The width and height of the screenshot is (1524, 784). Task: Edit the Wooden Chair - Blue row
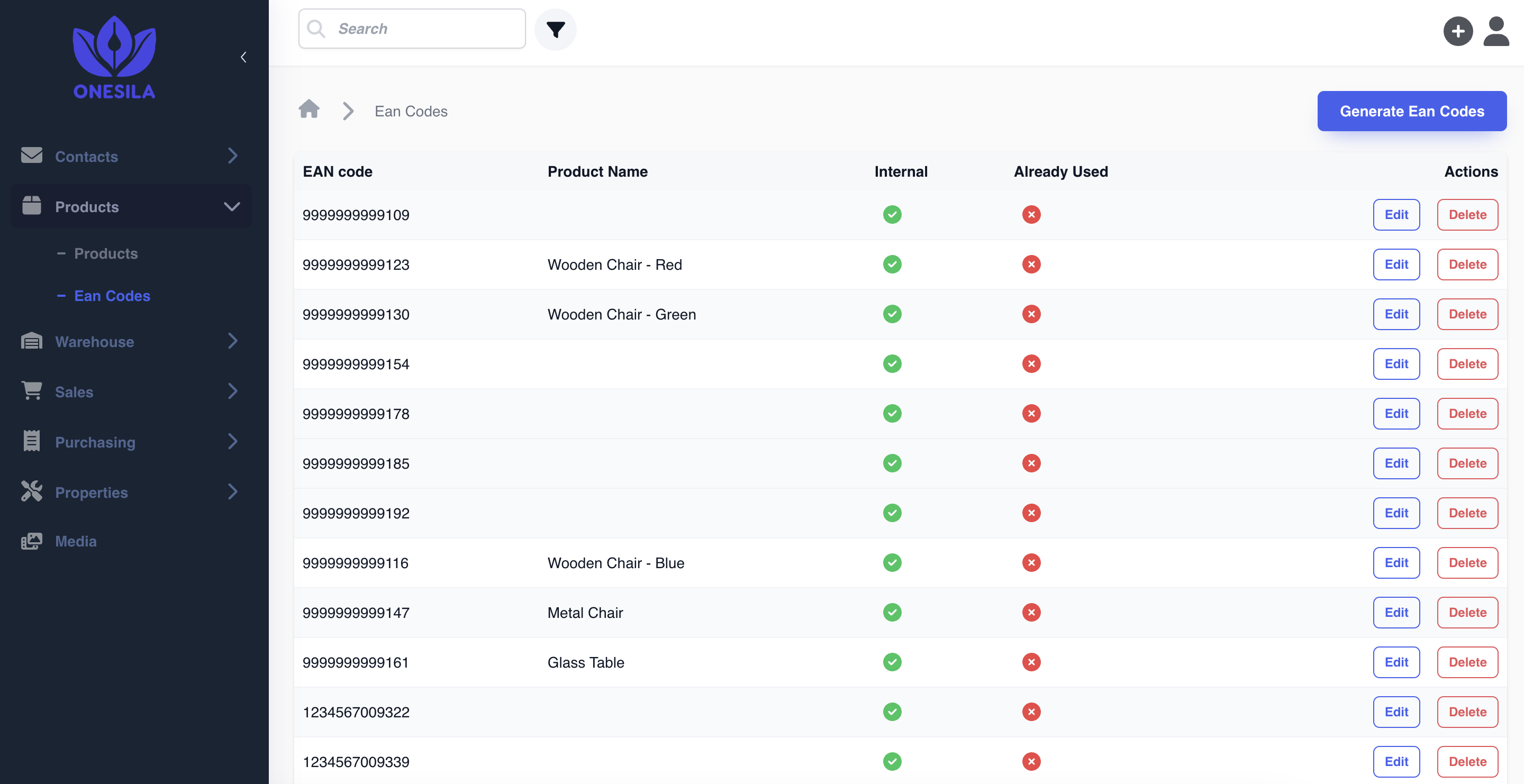[x=1396, y=563]
